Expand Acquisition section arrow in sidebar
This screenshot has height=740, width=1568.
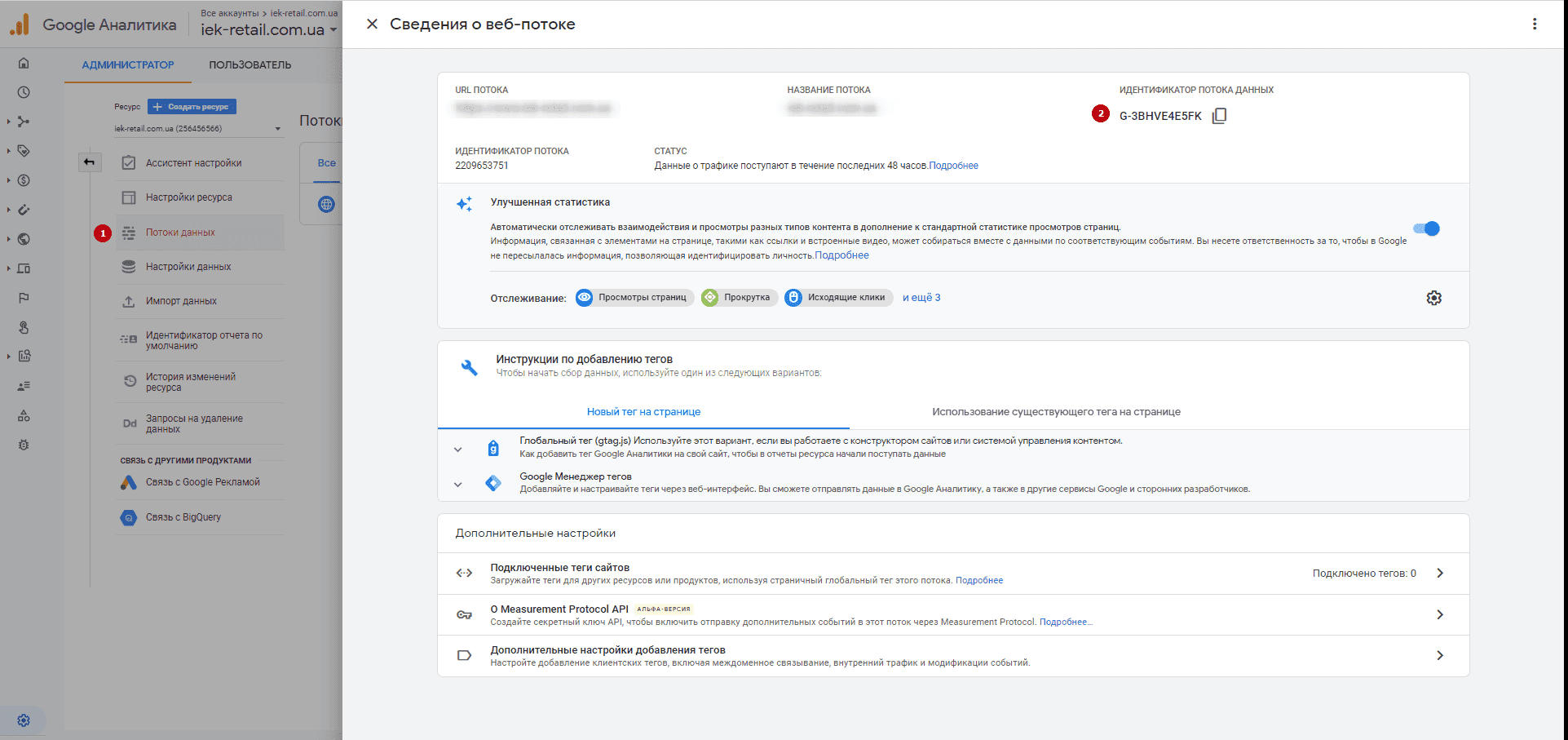click(9, 122)
